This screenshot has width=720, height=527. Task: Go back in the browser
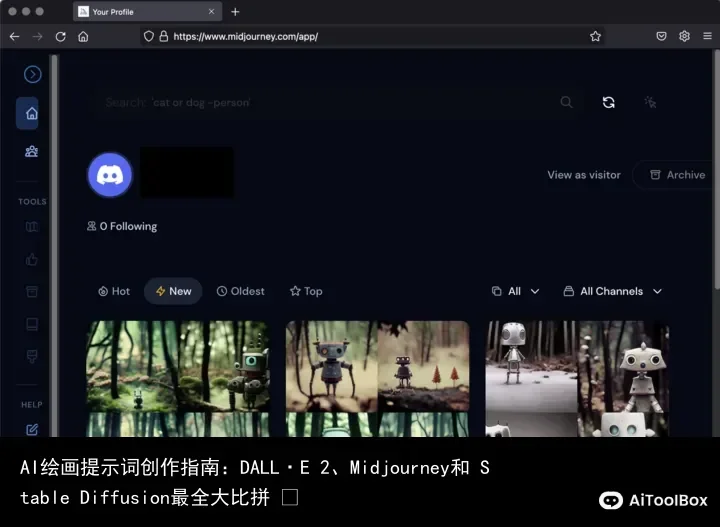coord(15,37)
